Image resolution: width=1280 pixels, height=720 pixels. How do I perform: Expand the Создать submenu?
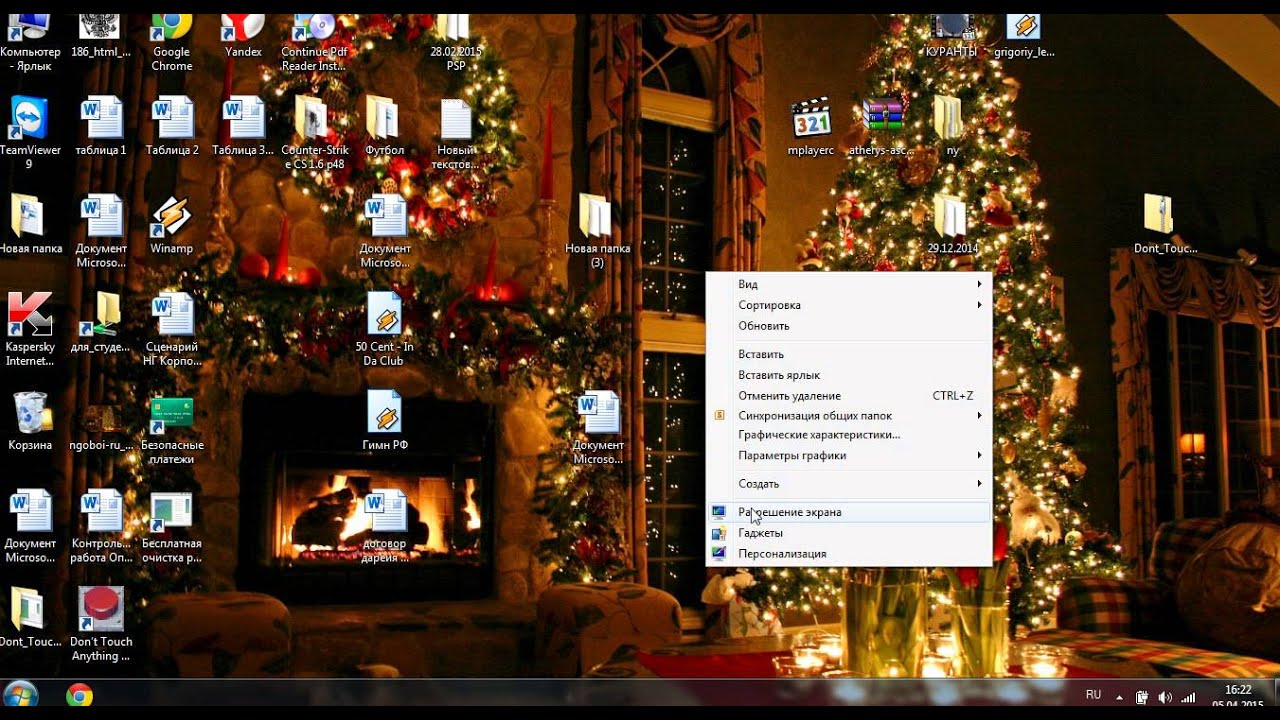(x=849, y=483)
